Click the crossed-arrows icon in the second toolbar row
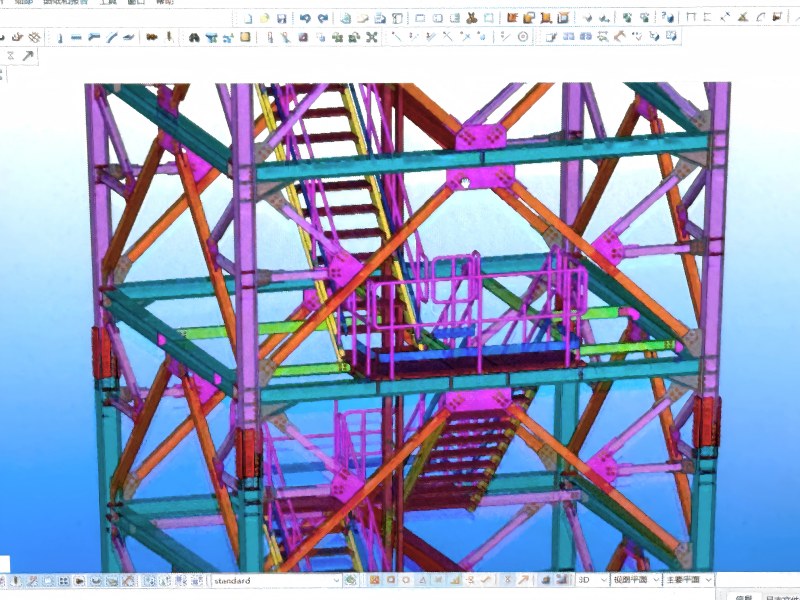This screenshot has height=600, width=800. pyautogui.click(x=372, y=38)
